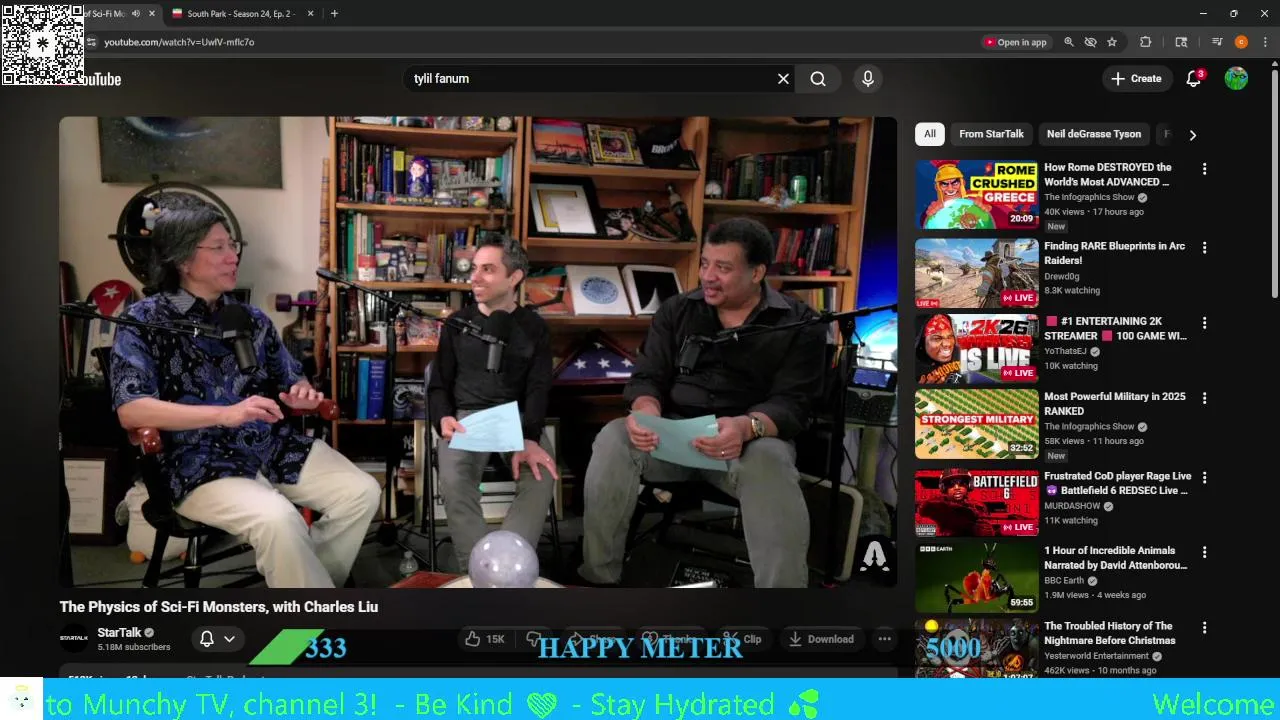
Task: Open the BBC Earth channel name
Action: [1064, 581]
